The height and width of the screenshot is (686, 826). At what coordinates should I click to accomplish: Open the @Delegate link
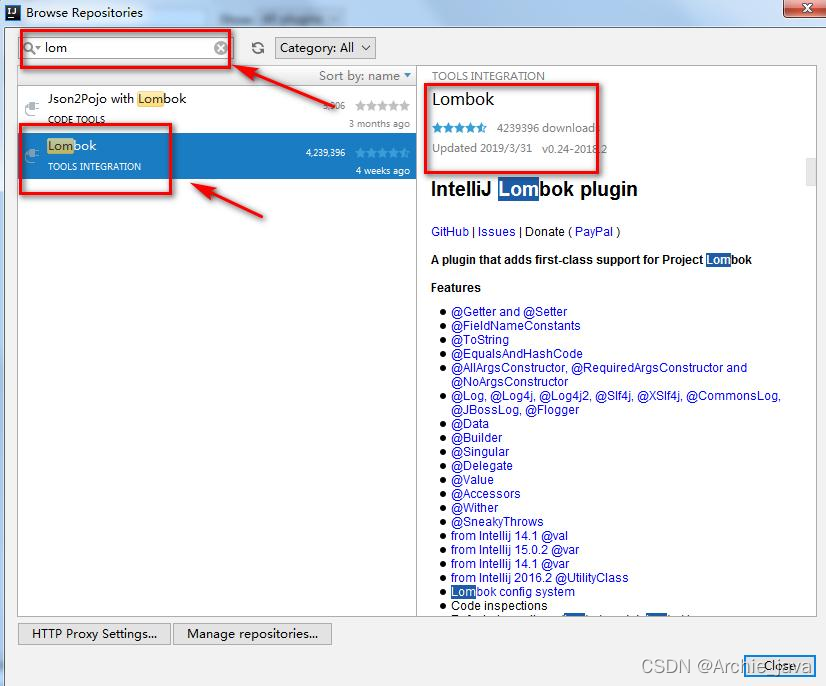481,466
